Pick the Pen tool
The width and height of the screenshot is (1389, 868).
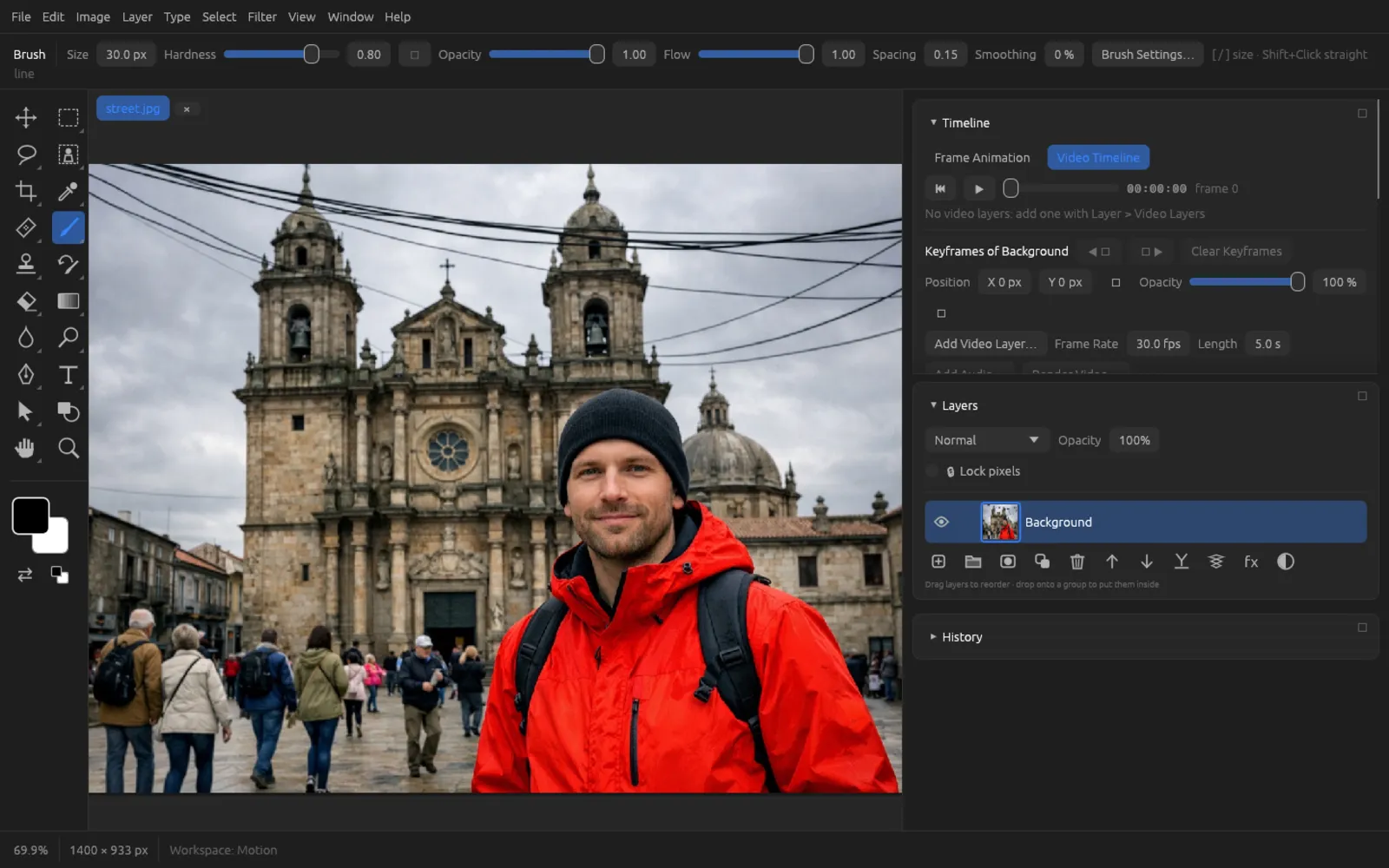(26, 374)
